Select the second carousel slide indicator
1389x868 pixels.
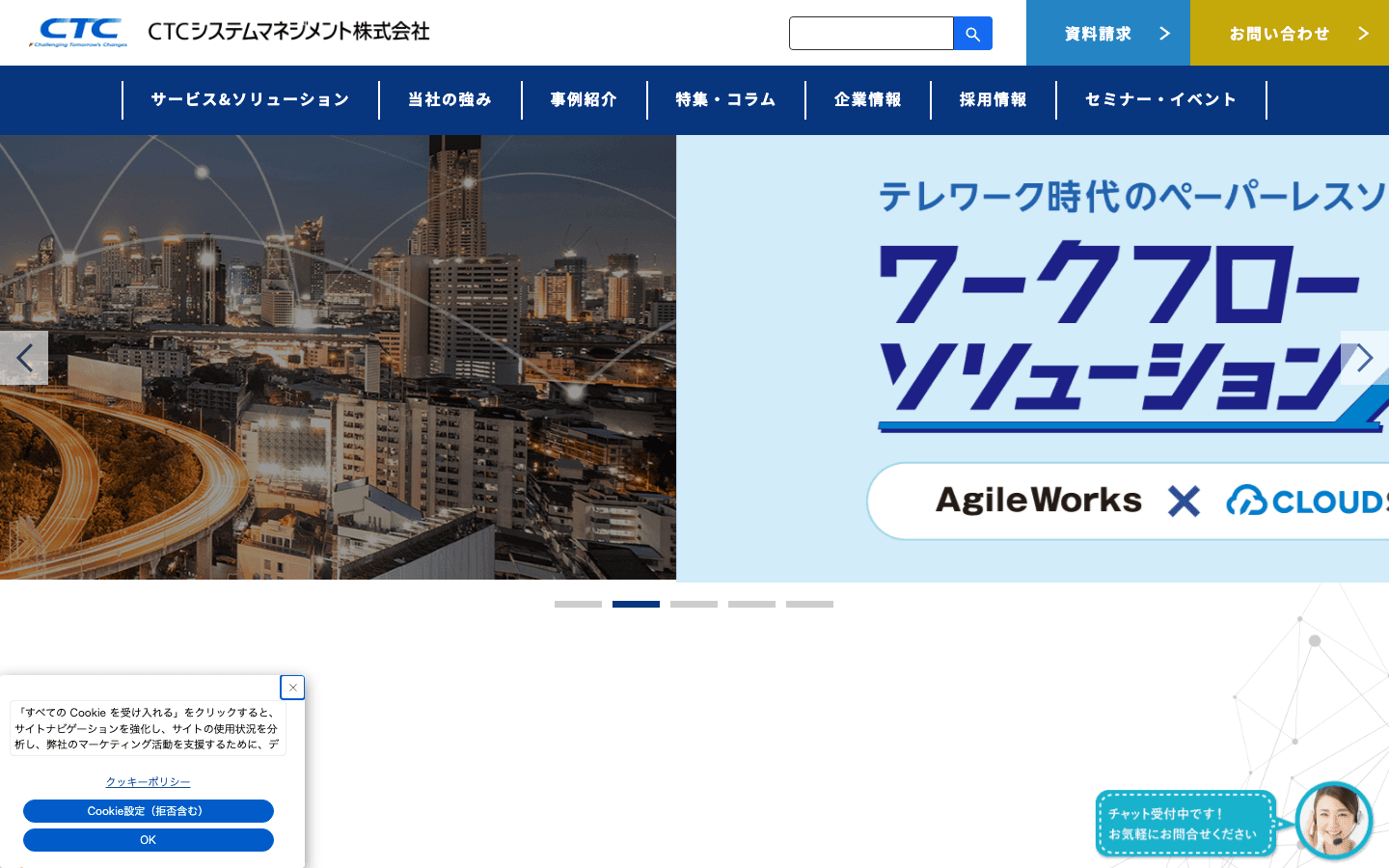(x=636, y=605)
